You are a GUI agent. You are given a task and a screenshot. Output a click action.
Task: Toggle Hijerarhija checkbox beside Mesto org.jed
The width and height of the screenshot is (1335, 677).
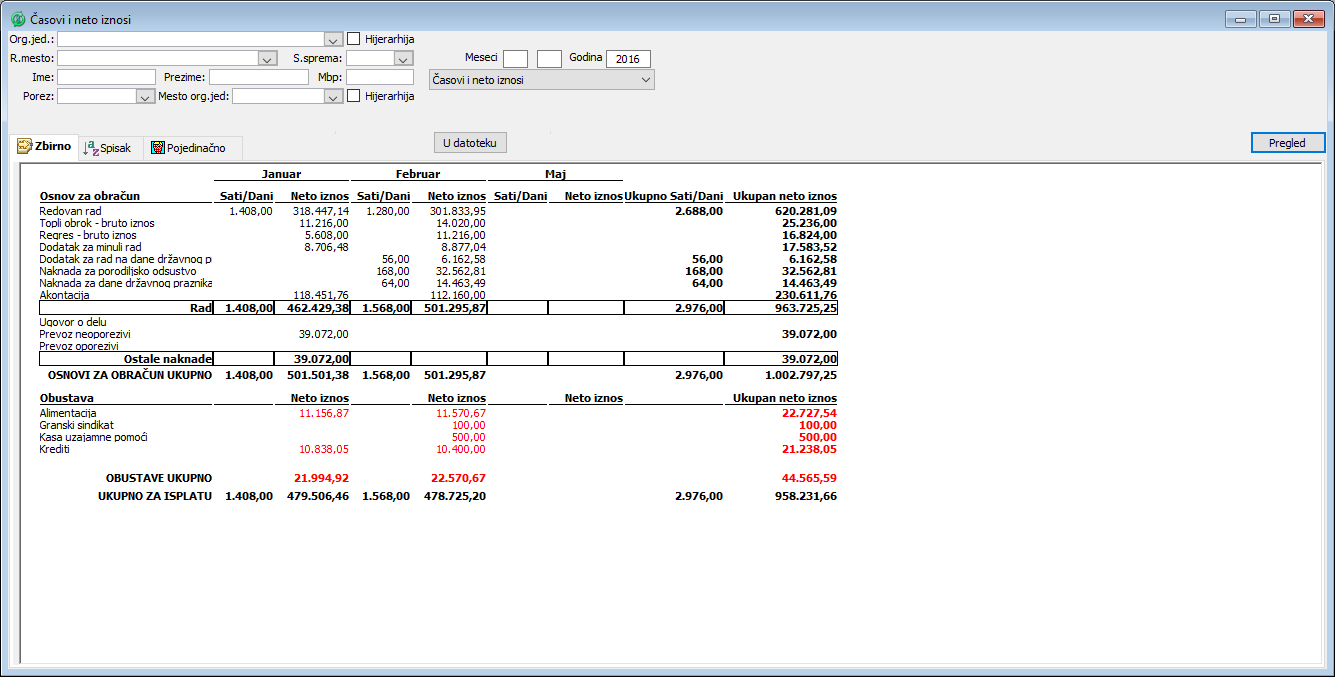coord(354,96)
